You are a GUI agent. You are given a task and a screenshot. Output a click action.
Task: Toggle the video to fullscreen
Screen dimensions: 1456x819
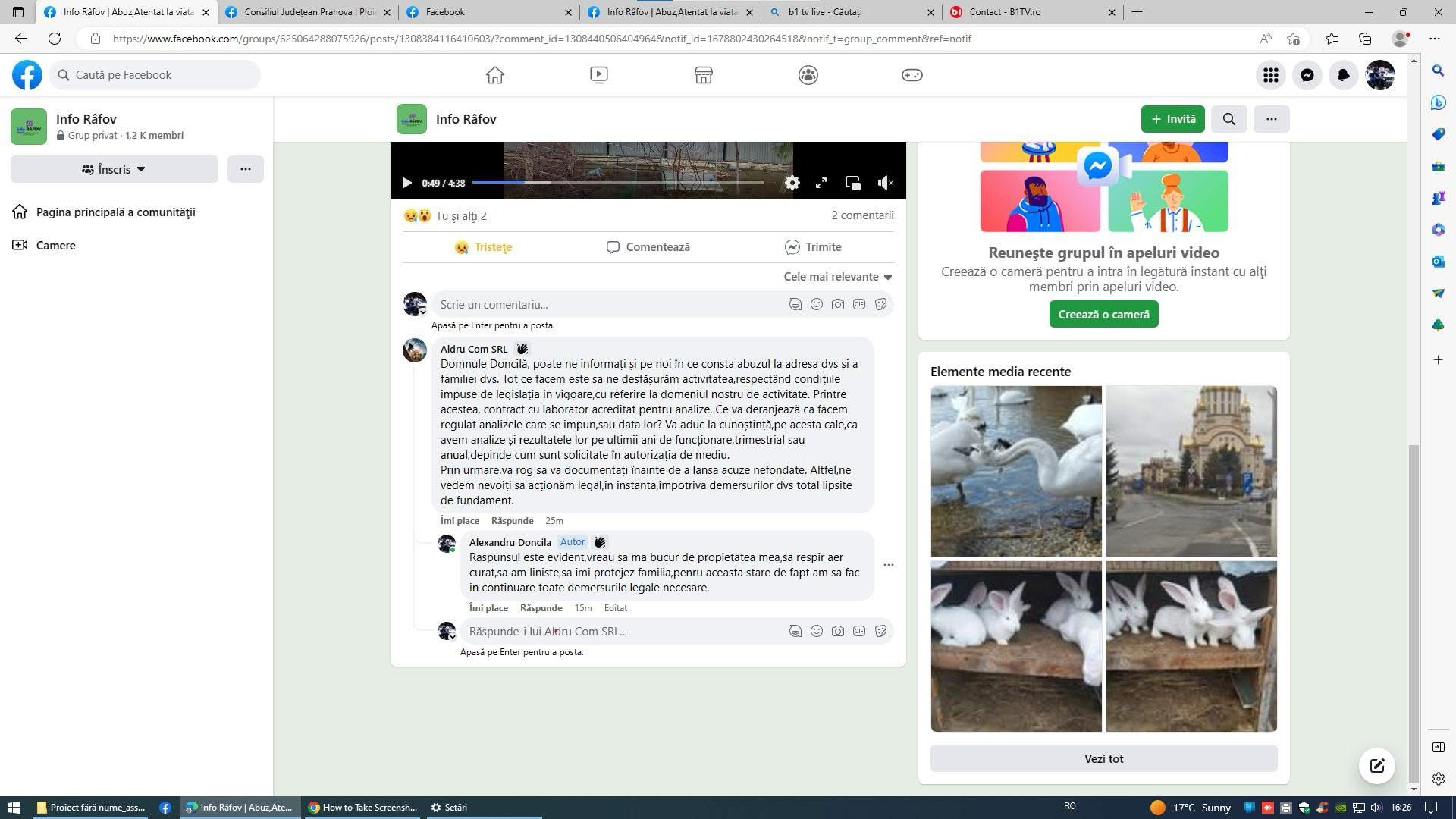(x=821, y=183)
